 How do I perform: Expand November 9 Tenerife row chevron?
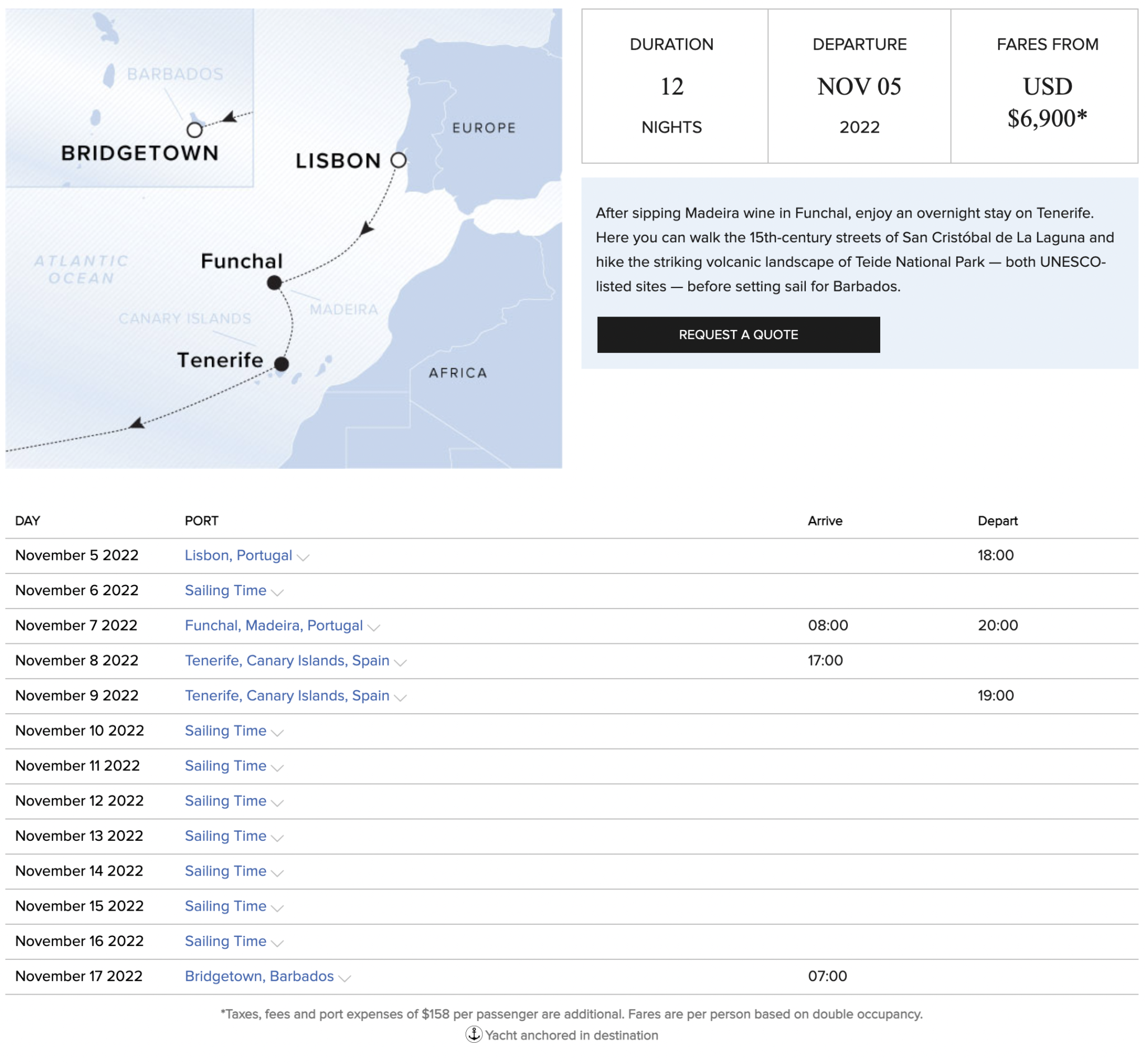coord(401,697)
